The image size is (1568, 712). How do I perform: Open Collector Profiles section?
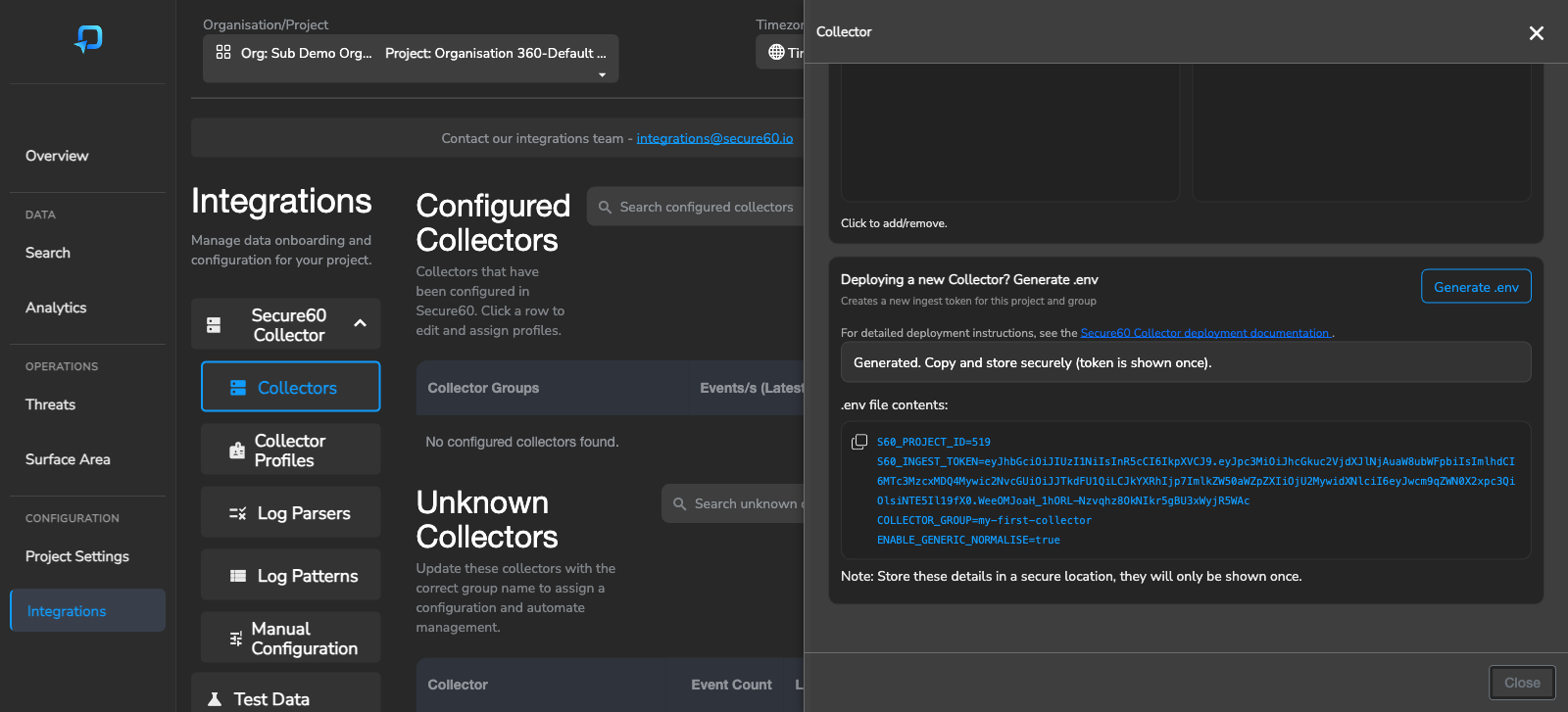point(291,450)
